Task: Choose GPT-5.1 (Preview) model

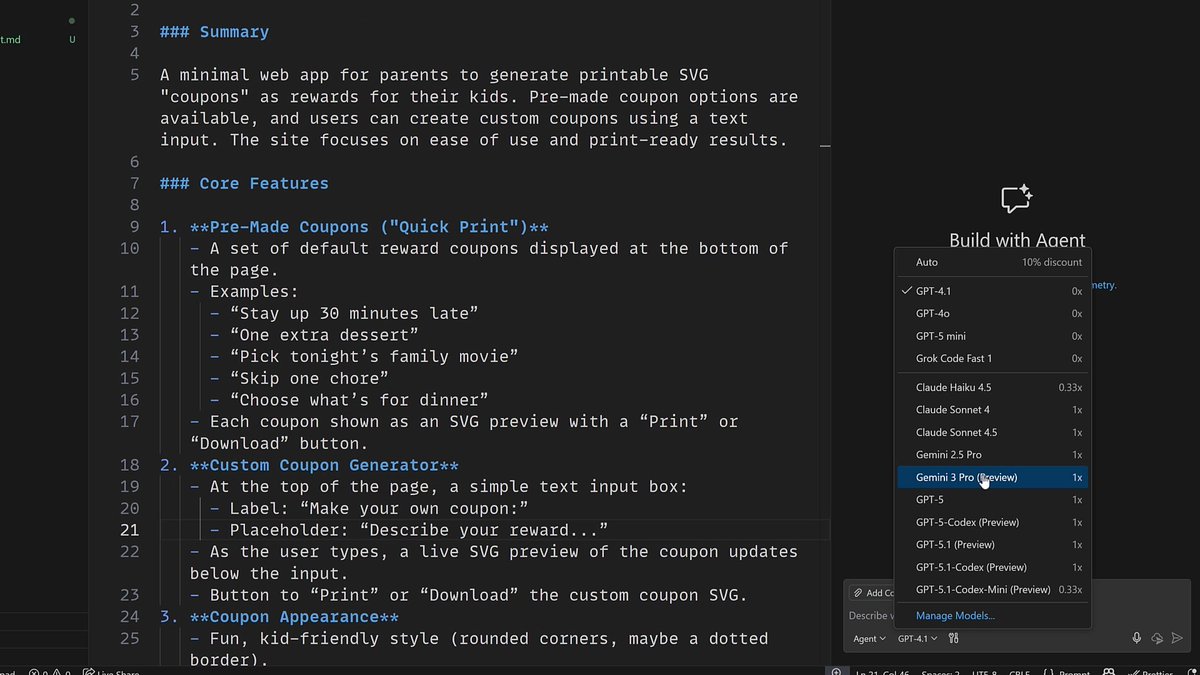Action: point(992,545)
